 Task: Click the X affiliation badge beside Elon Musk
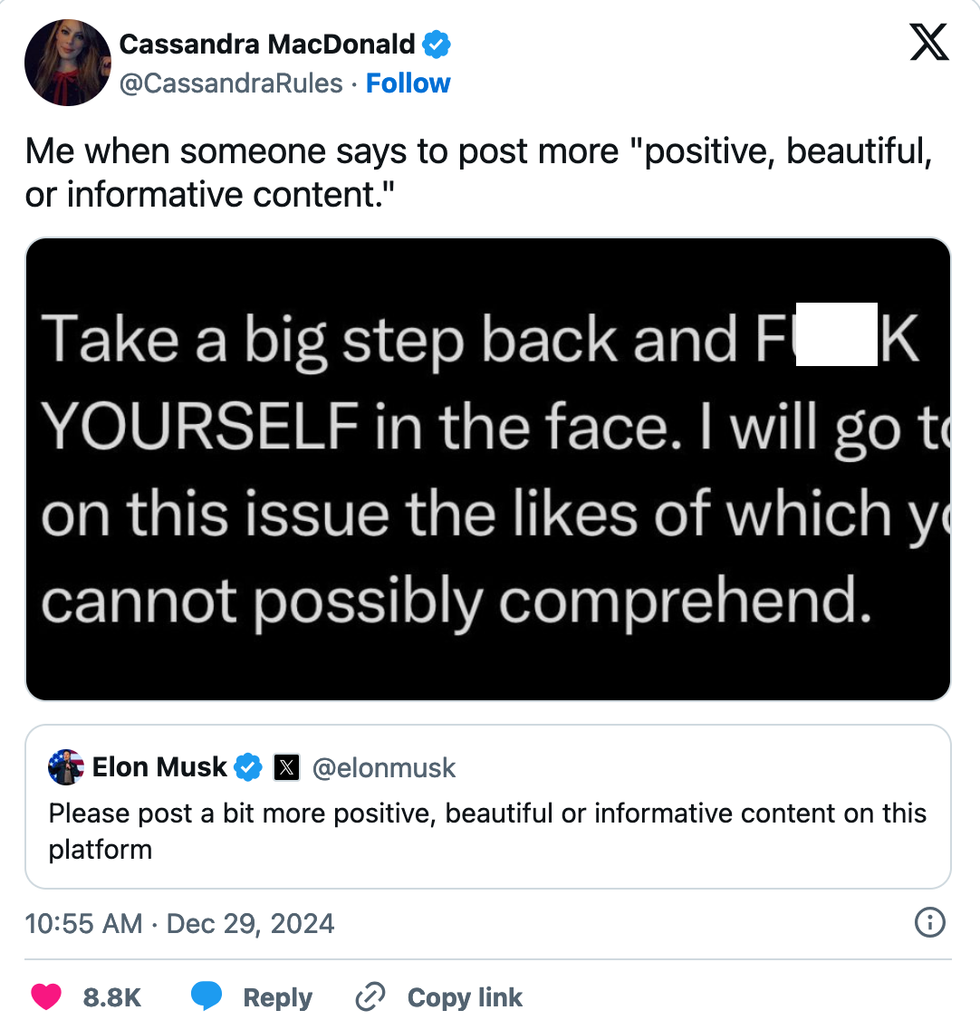(286, 768)
